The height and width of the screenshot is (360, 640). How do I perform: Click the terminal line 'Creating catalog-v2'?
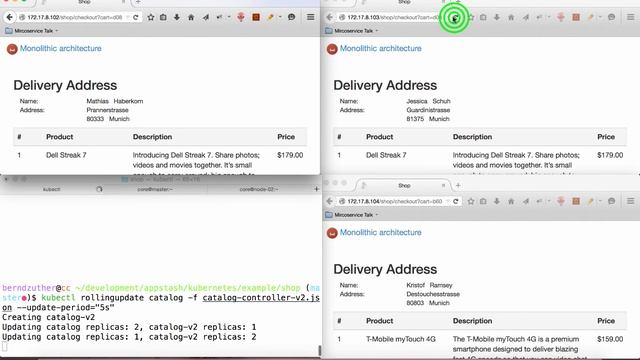coord(49,318)
